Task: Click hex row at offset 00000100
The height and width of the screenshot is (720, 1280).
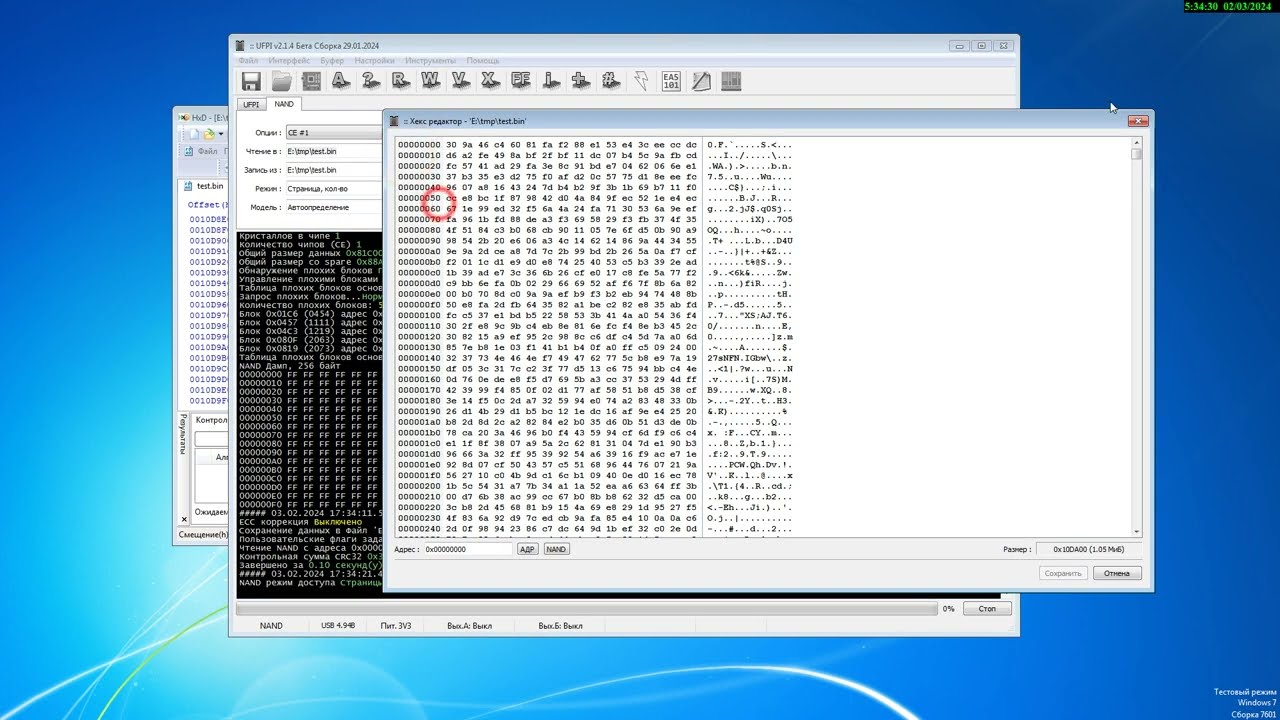Action: click(595, 315)
